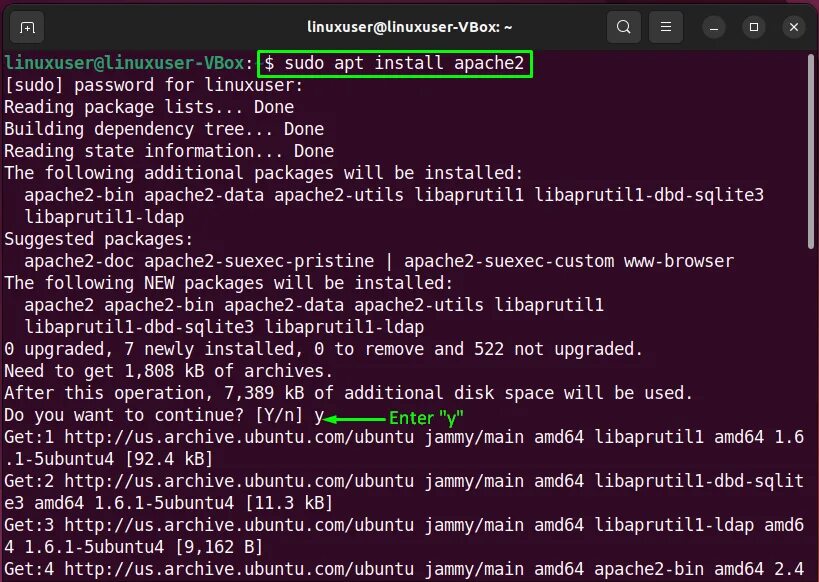Click 'Reading package lists... Done' line
The height and width of the screenshot is (582, 819).
coord(149,107)
